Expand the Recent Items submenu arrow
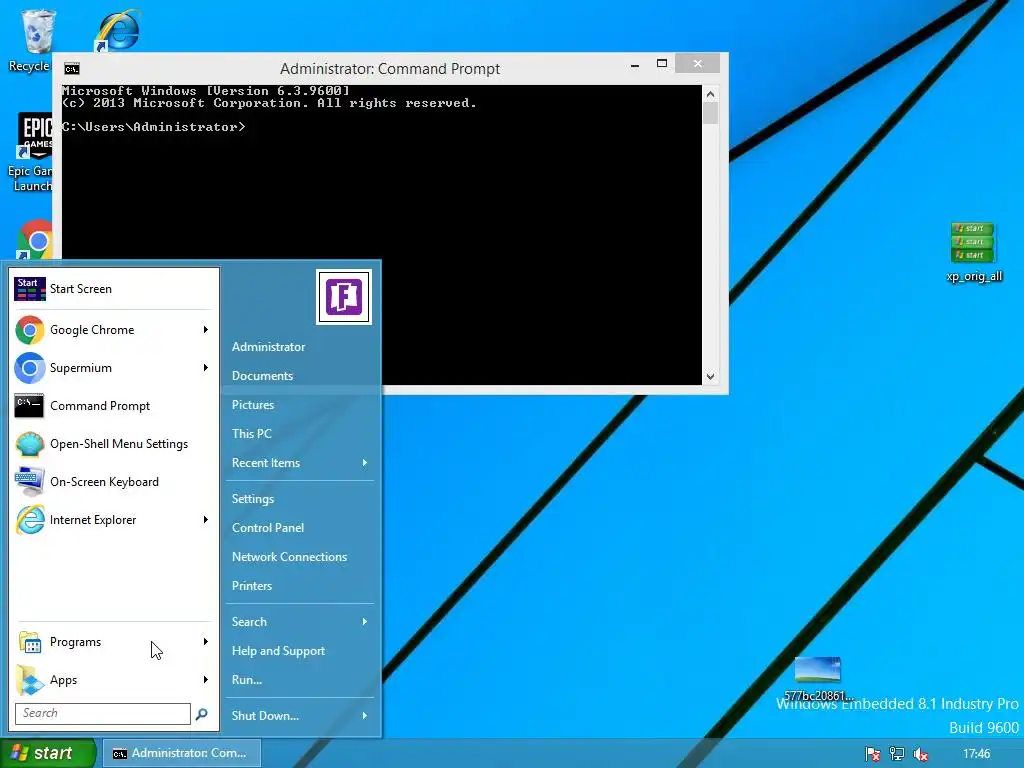 point(365,463)
